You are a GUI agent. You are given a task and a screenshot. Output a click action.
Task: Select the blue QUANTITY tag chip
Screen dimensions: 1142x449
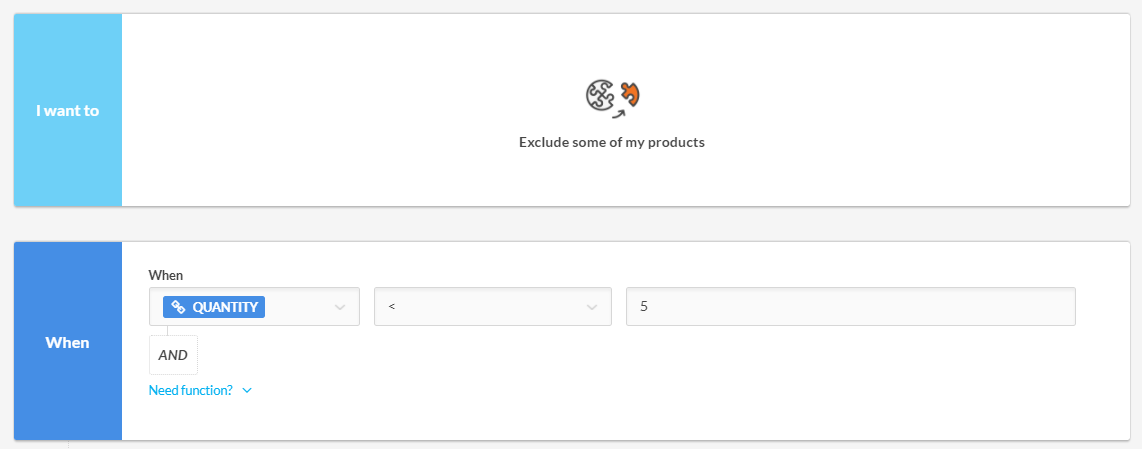pos(214,307)
